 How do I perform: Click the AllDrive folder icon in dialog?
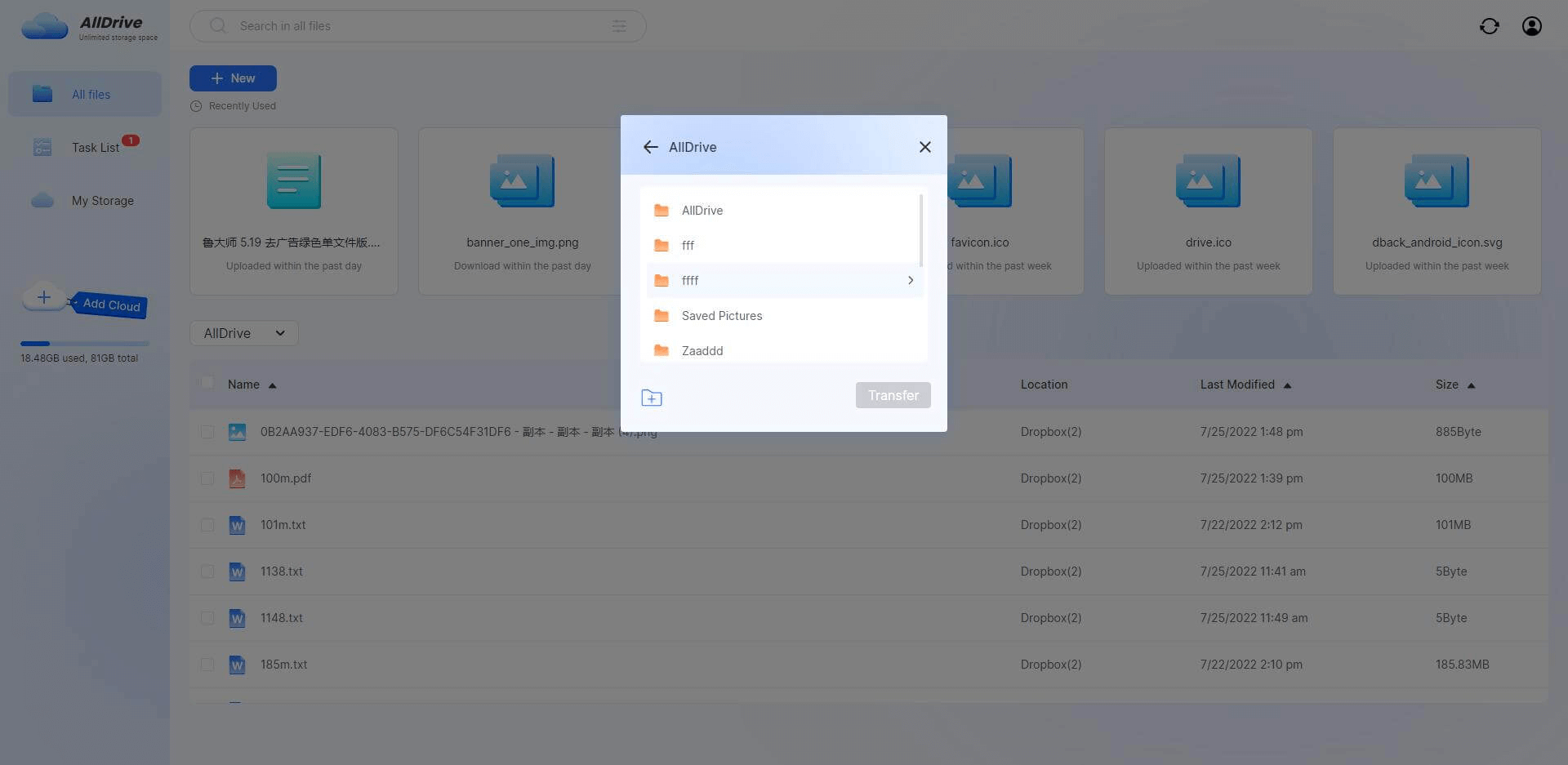[661, 211]
